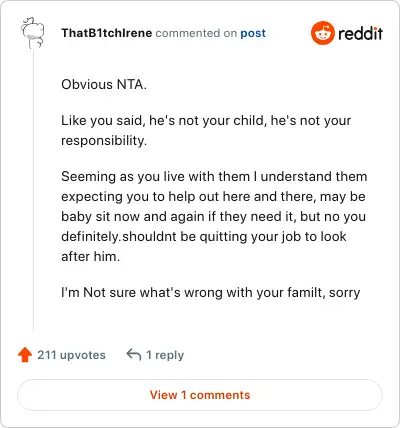Click the 'definitely.shouldnt be quitting' line

point(204,237)
